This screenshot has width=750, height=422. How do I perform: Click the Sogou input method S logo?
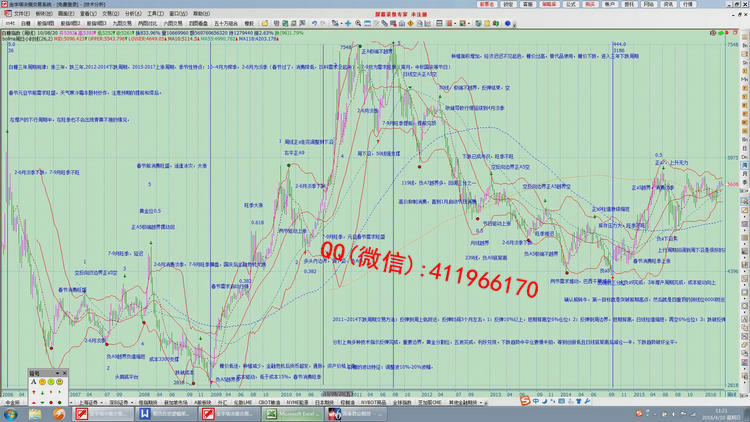[525, 401]
